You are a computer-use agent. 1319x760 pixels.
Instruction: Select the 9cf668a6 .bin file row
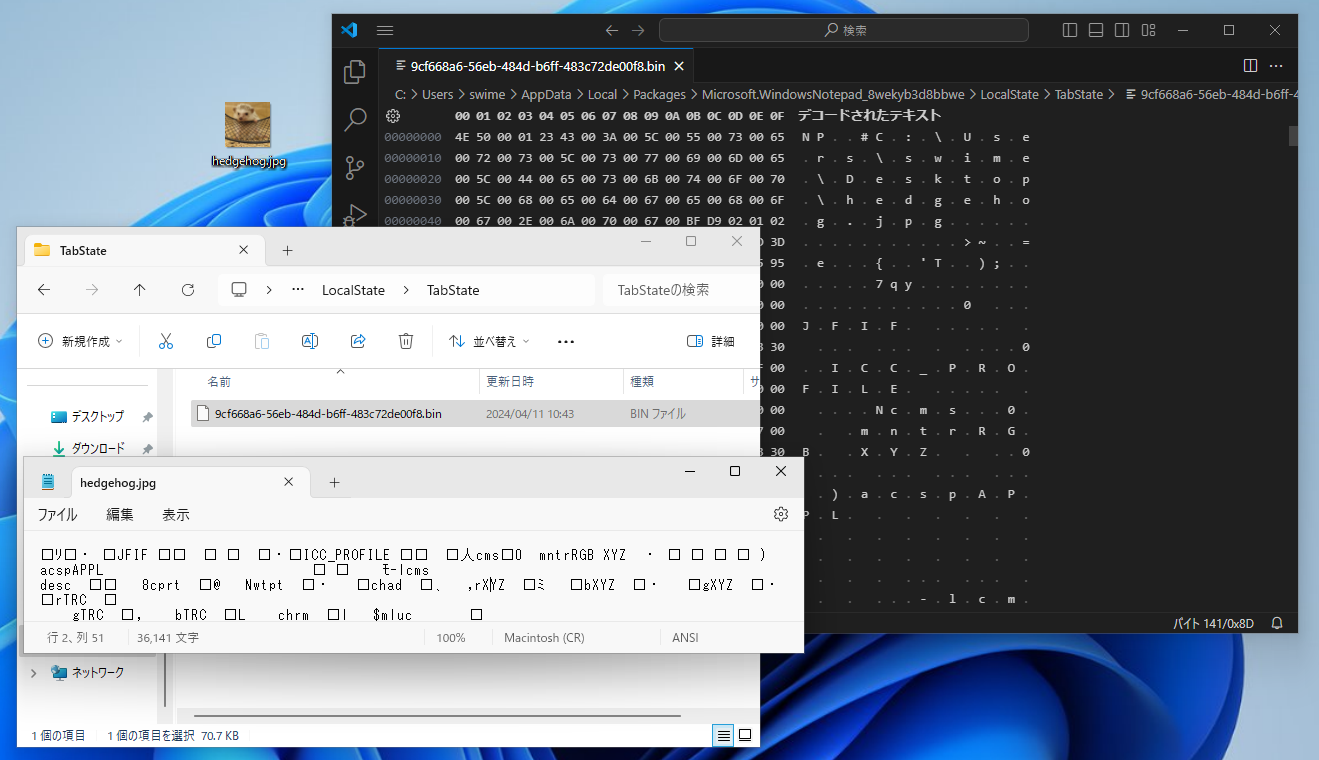click(475, 413)
